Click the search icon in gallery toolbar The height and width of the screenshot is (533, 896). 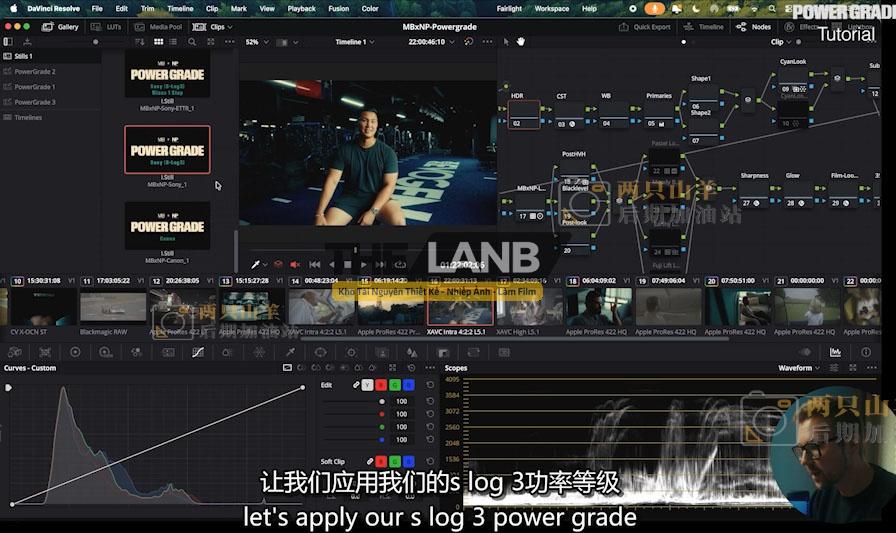tap(191, 42)
